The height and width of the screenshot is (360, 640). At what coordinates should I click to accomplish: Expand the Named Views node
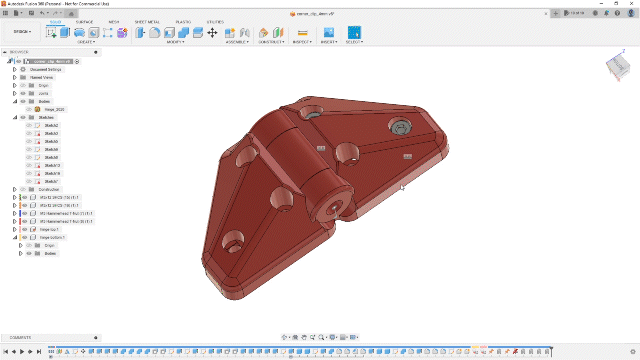click(15, 78)
